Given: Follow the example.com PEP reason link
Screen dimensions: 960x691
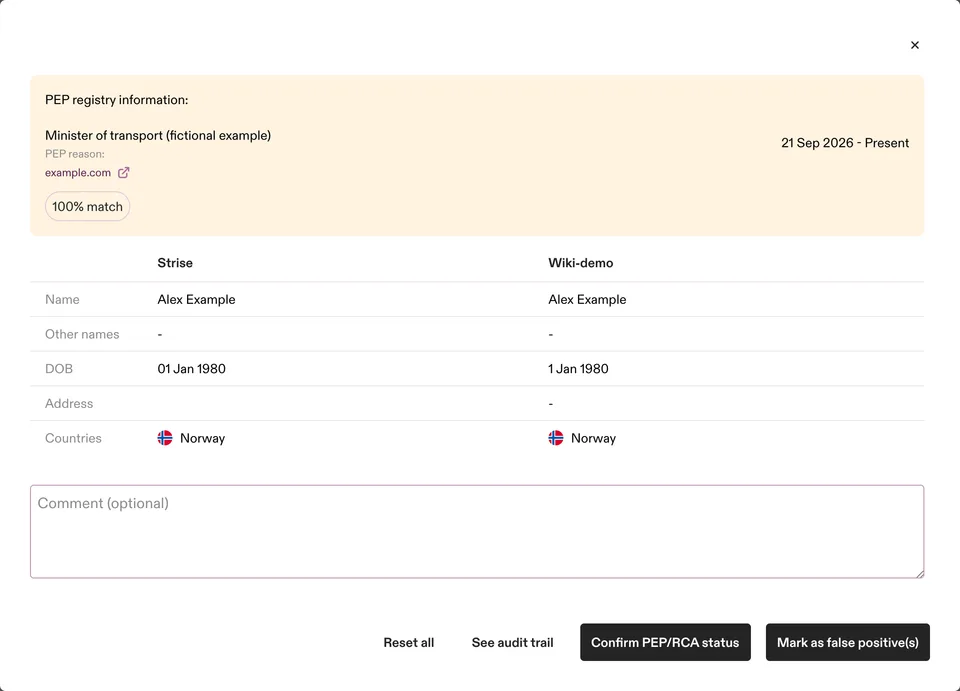Looking at the screenshot, I should point(78,173).
